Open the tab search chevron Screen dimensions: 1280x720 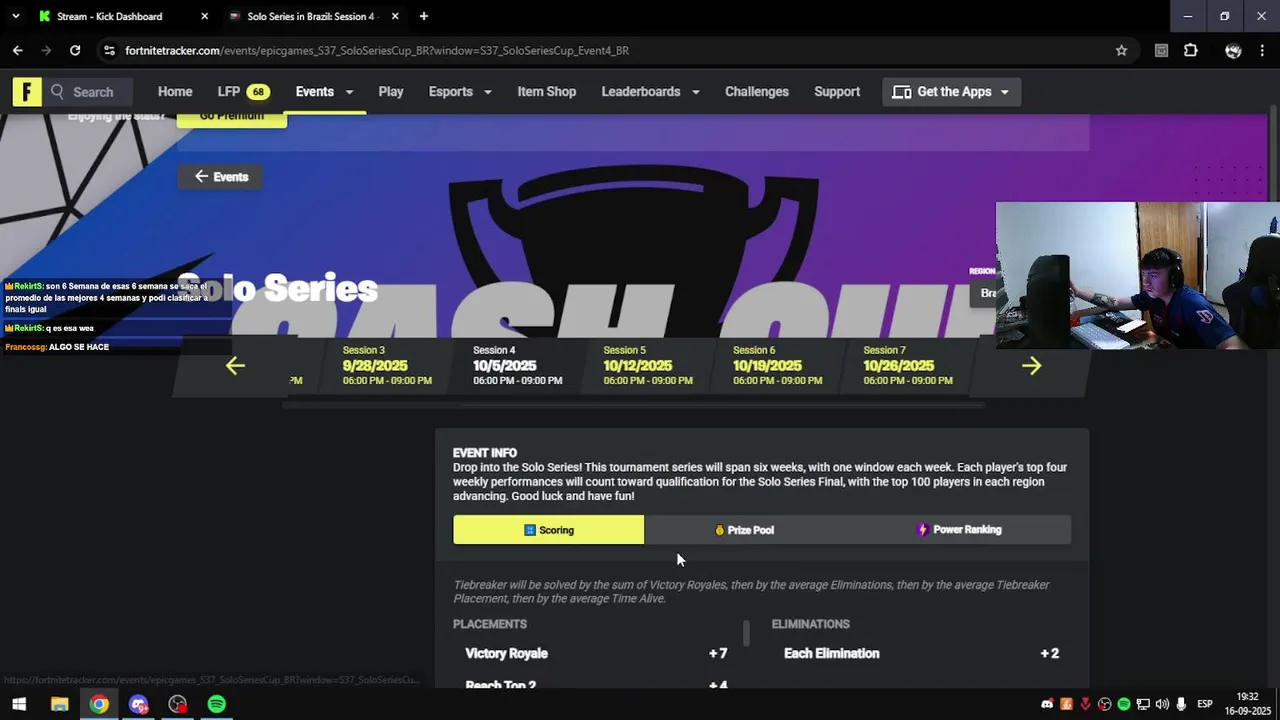click(x=15, y=16)
